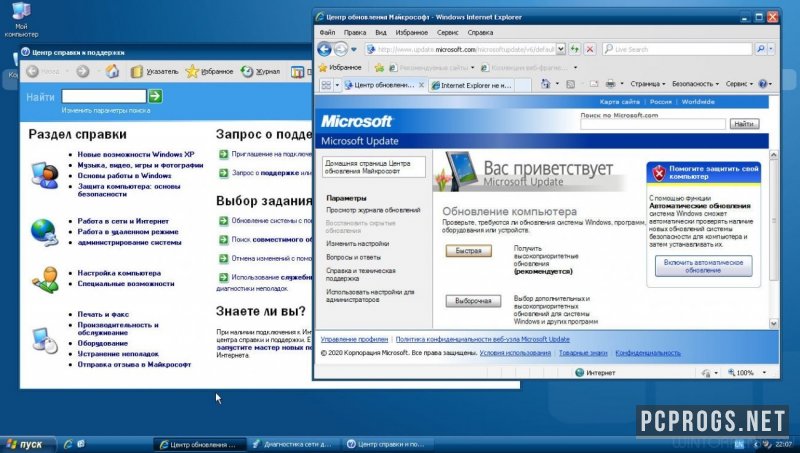This screenshot has height=453, width=800.
Task: Expand Live Search provider dropdown arrow
Action: click(771, 49)
